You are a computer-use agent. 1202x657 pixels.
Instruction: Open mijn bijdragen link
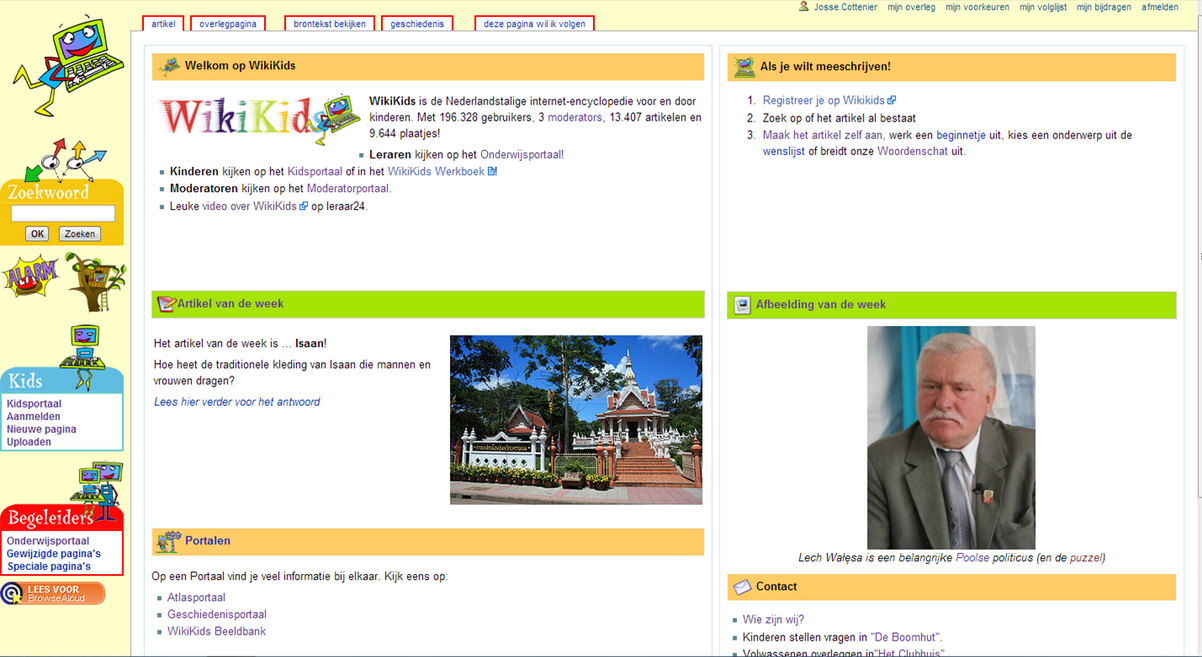pyautogui.click(x=1104, y=7)
